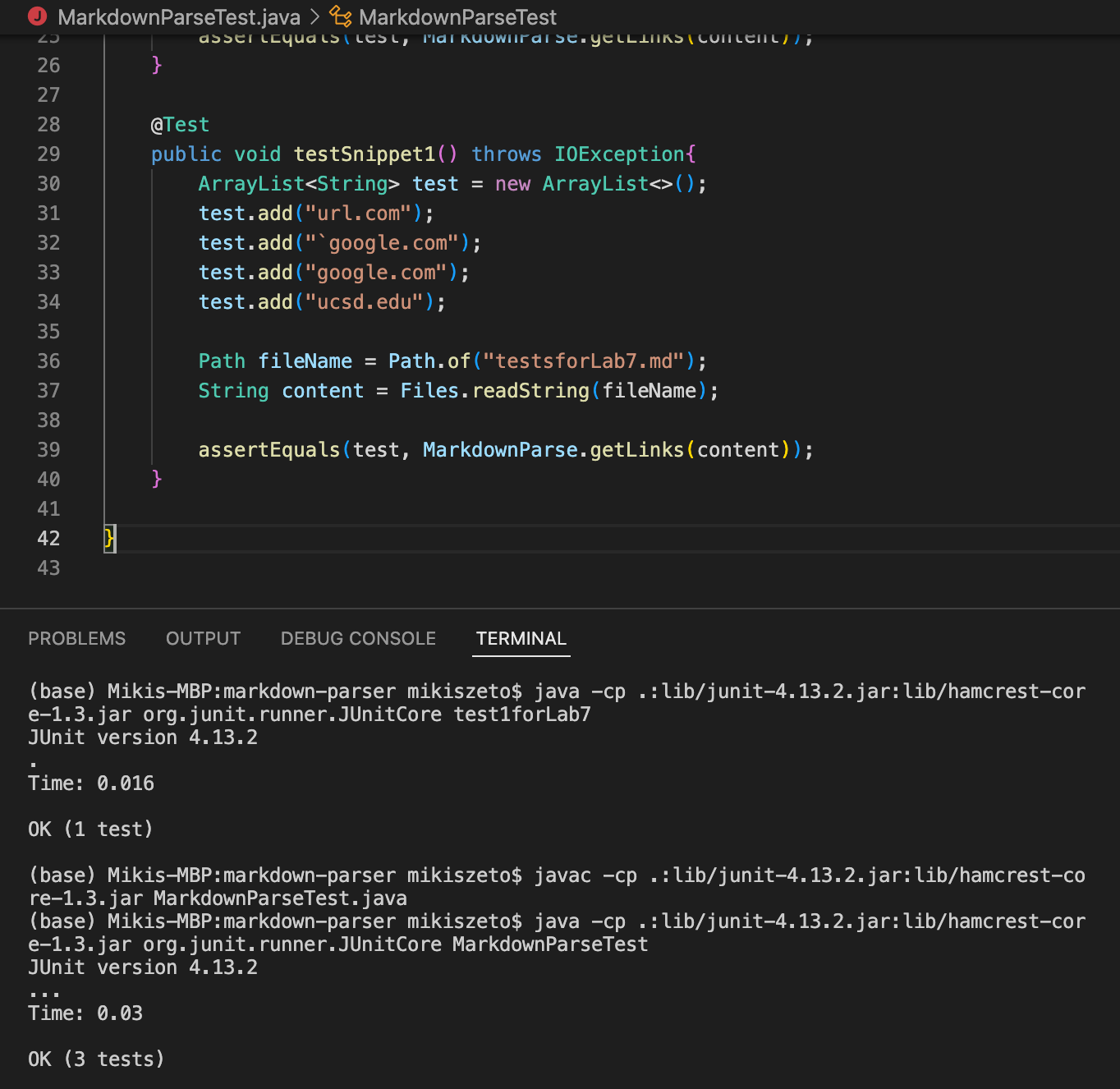Click "OK (1 test)" terminal output
Screen dimensions: 1120x1089
click(x=90, y=829)
